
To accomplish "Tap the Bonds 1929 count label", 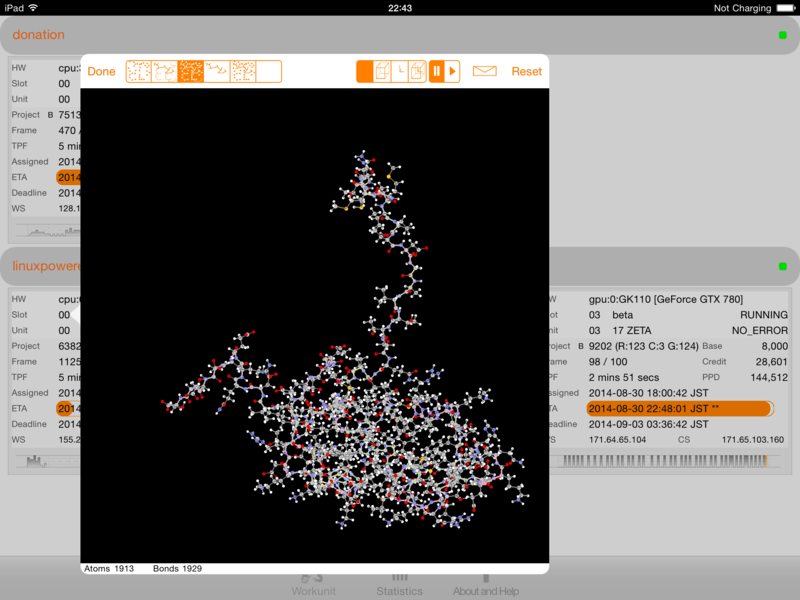I will [177, 568].
